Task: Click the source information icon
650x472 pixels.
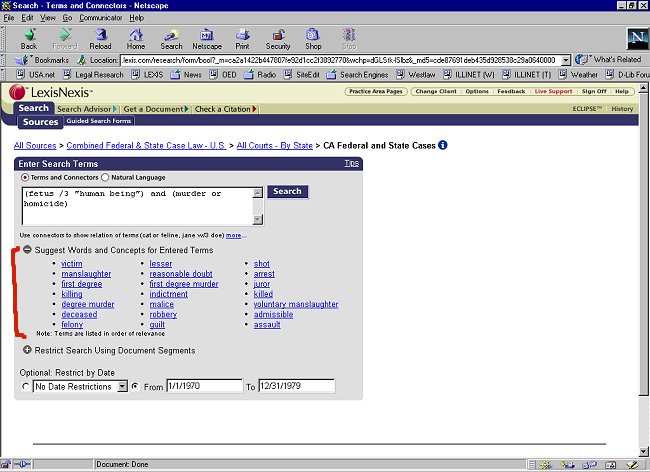Action: tap(443, 145)
